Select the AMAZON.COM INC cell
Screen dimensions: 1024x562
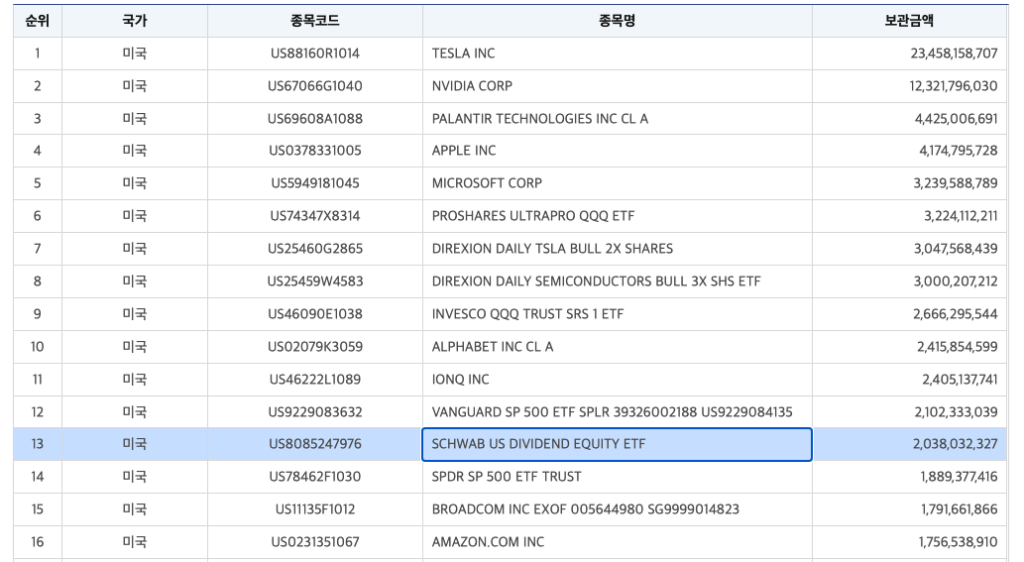tap(617, 542)
